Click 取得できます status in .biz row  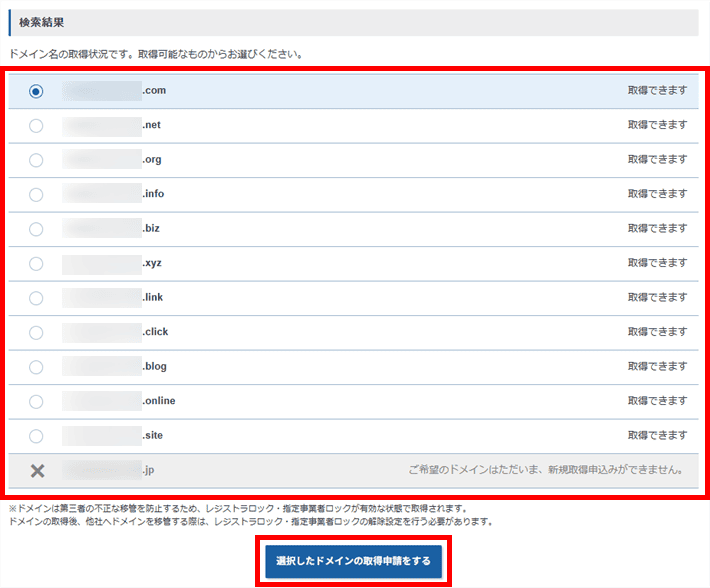(x=657, y=229)
